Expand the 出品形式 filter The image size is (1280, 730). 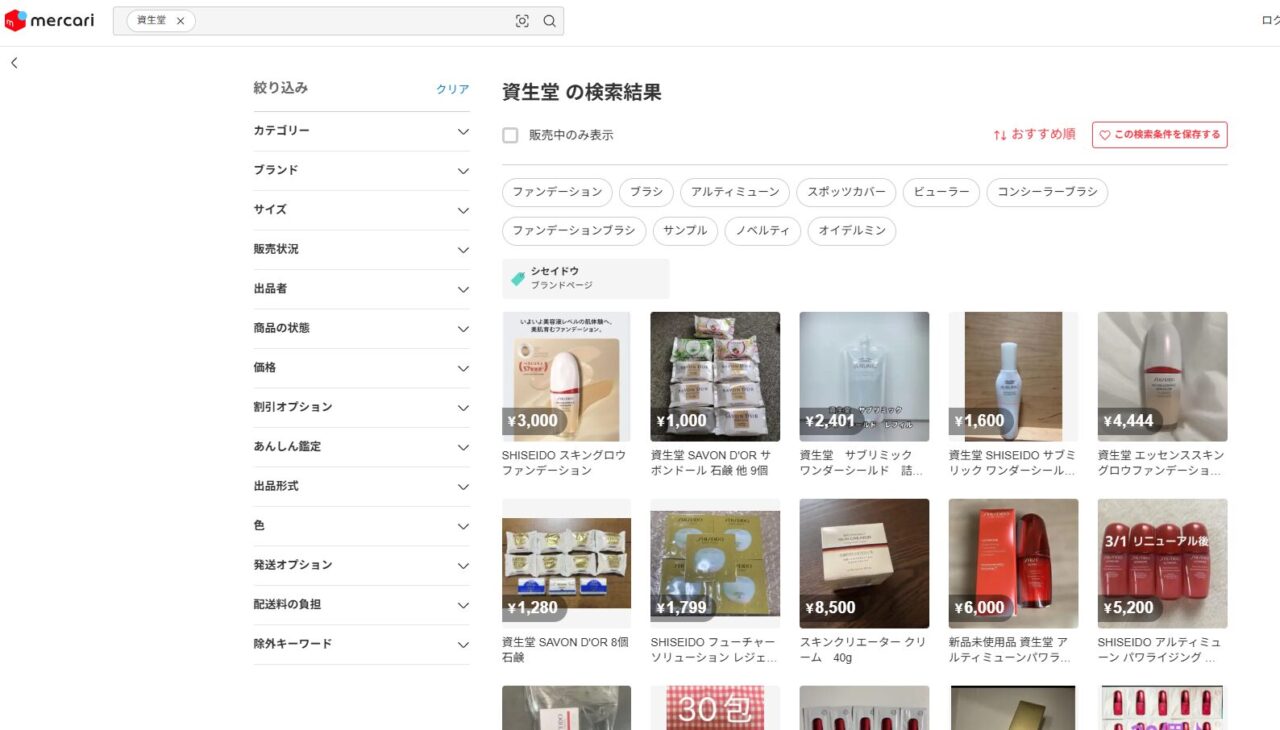[361, 486]
